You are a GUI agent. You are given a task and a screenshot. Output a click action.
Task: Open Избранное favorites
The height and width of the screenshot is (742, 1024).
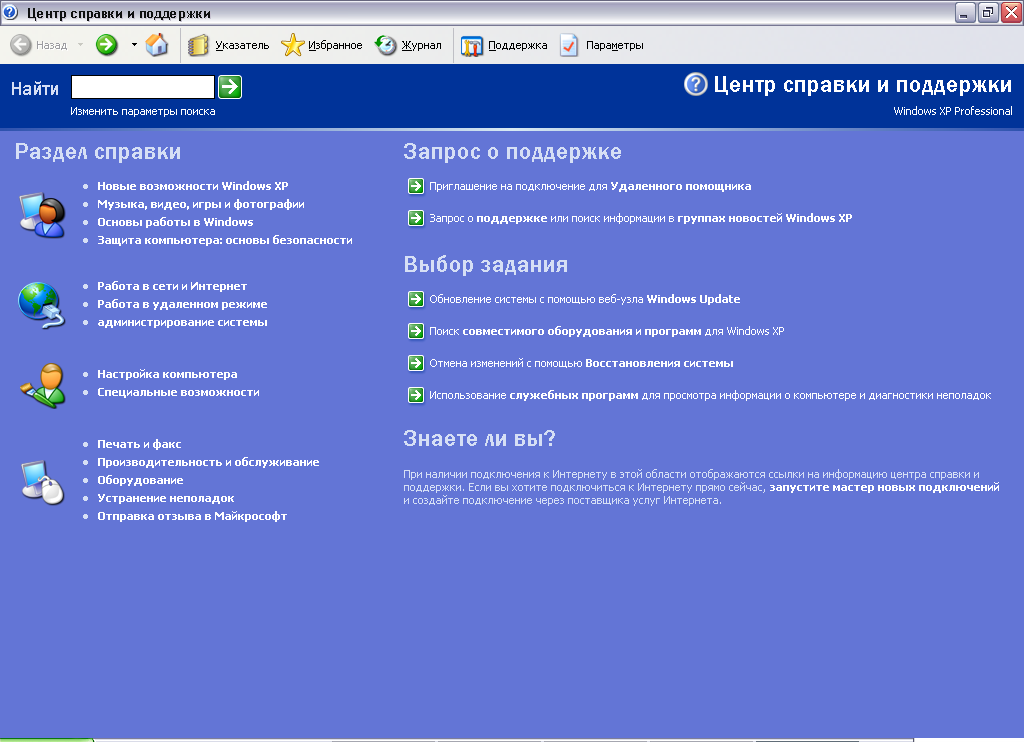tap(321, 45)
